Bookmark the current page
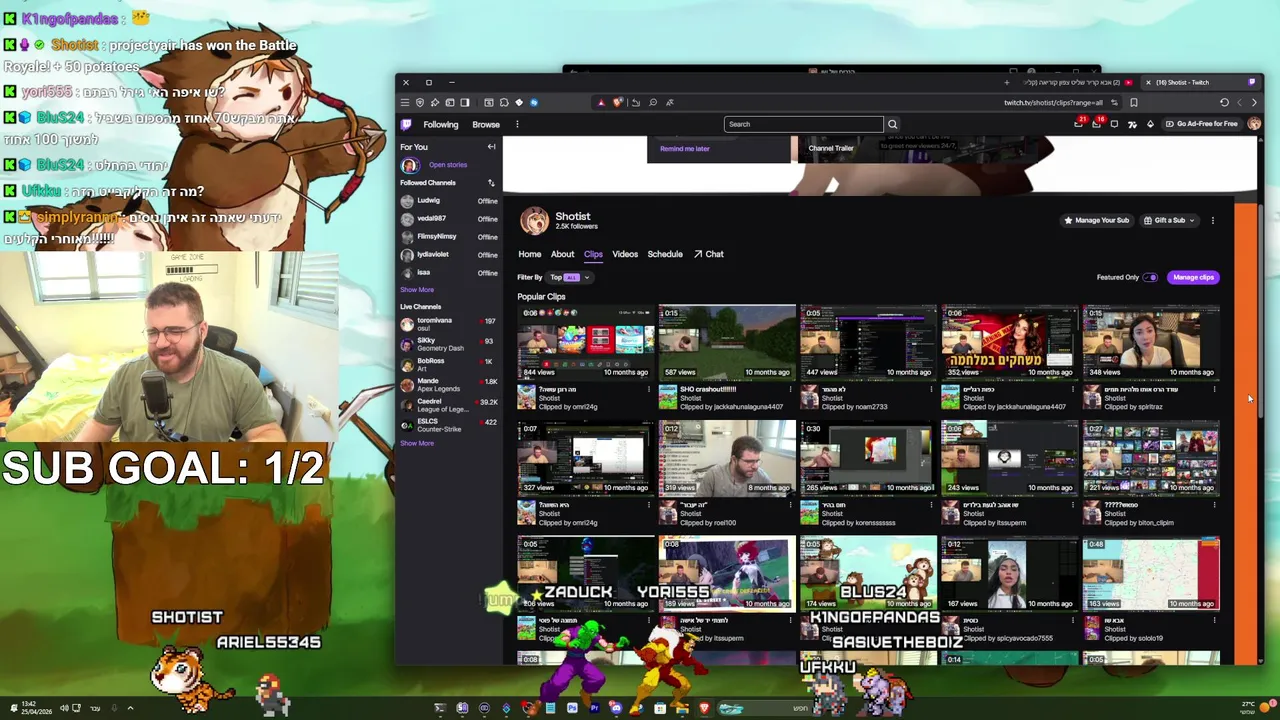Screen dimensions: 1280x720 (1133, 102)
